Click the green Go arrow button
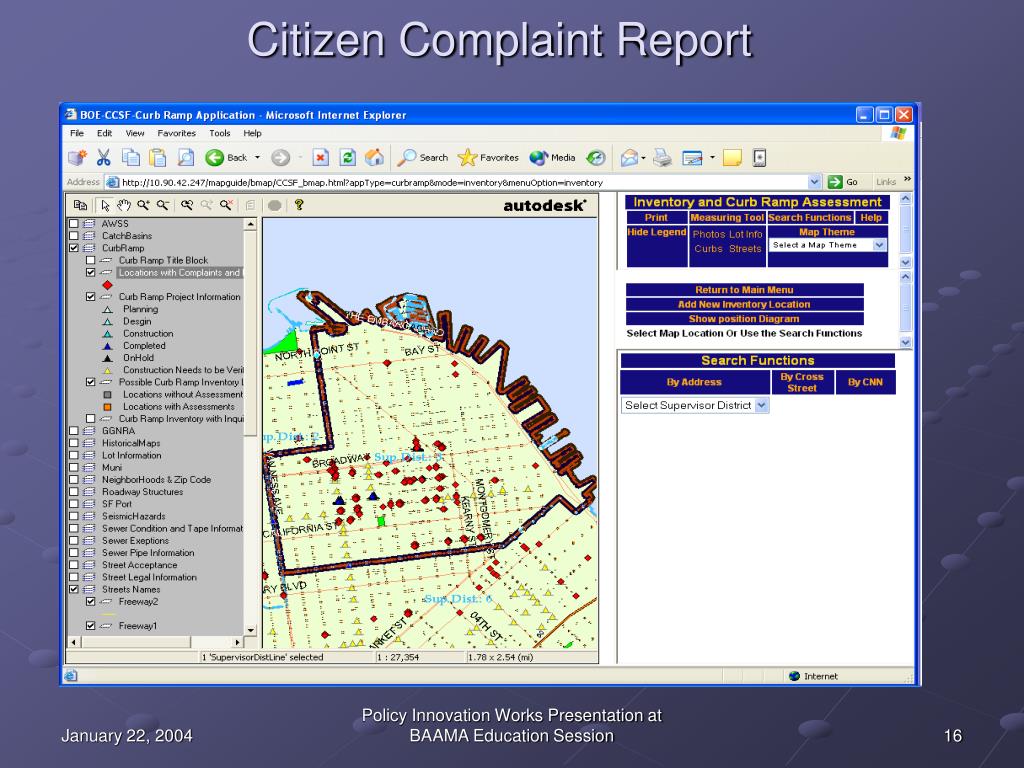 [x=835, y=182]
